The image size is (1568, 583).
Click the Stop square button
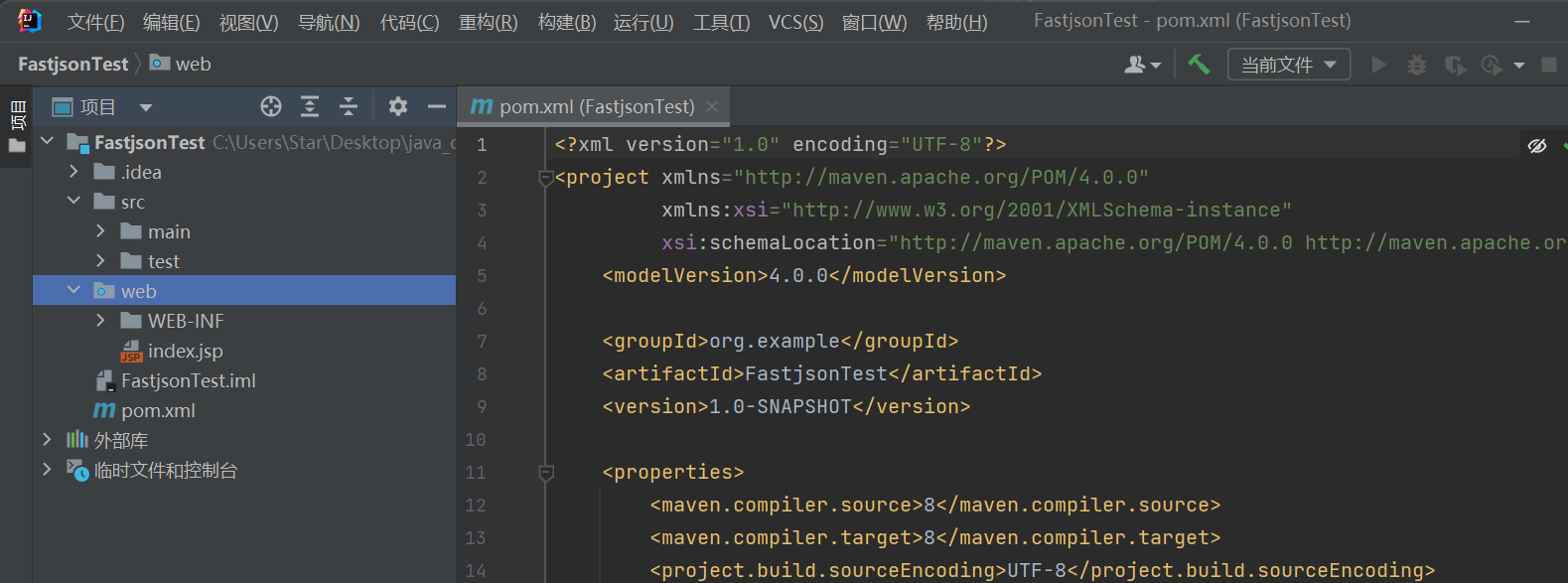click(1548, 65)
